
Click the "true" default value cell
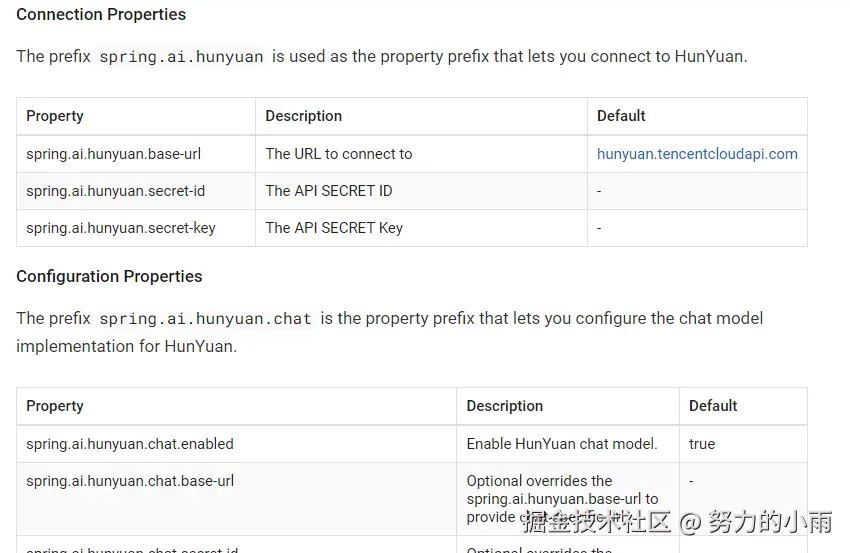tap(702, 444)
